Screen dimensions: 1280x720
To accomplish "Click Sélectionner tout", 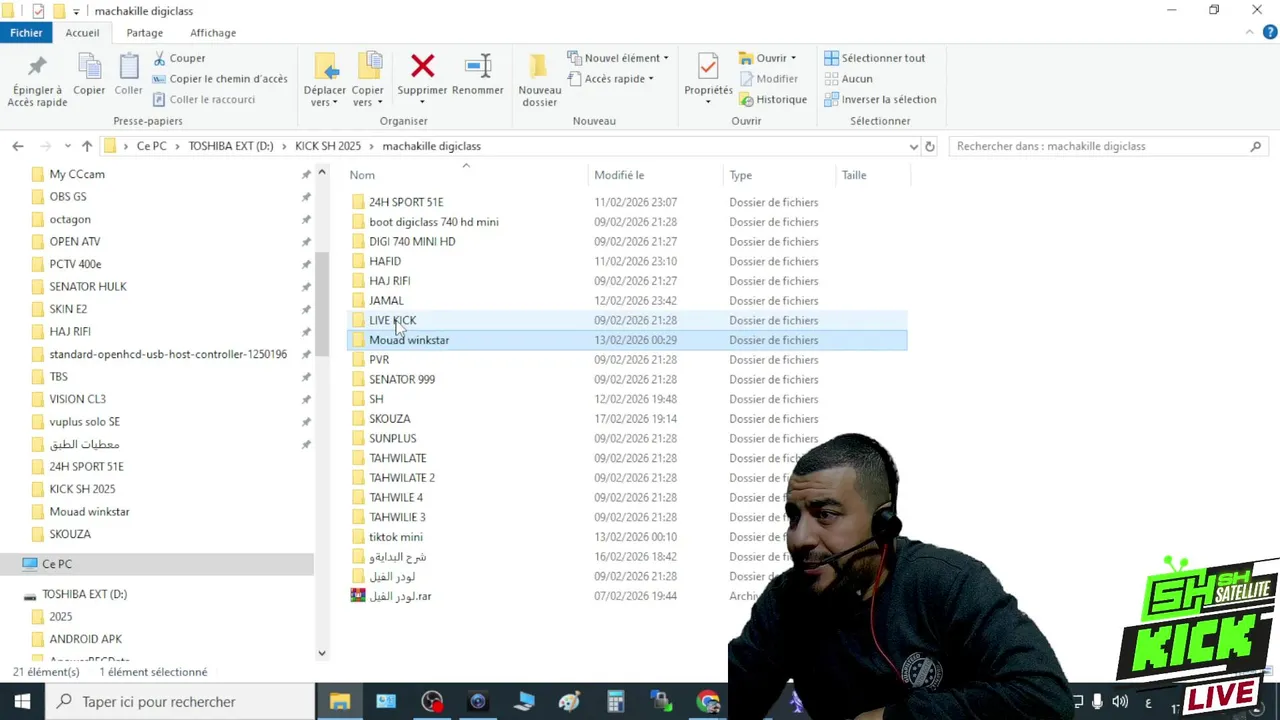I will coord(875,58).
